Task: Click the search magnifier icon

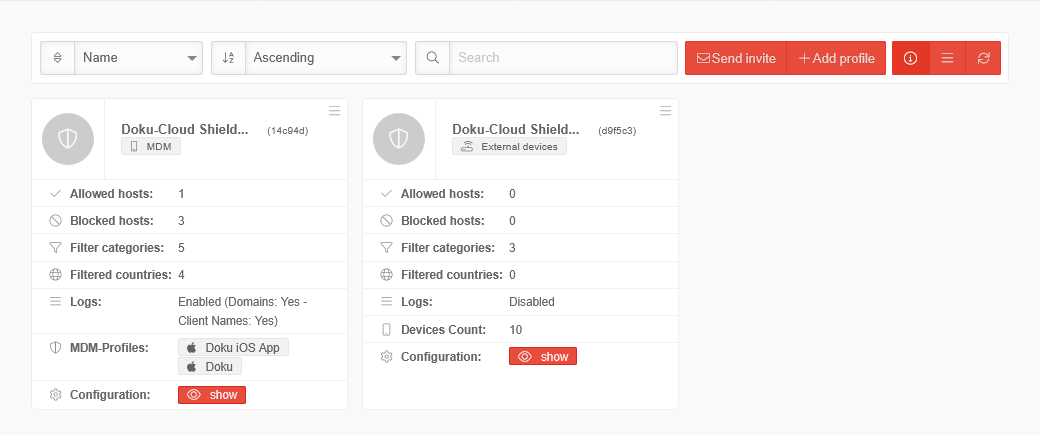Action: pyautogui.click(x=433, y=58)
